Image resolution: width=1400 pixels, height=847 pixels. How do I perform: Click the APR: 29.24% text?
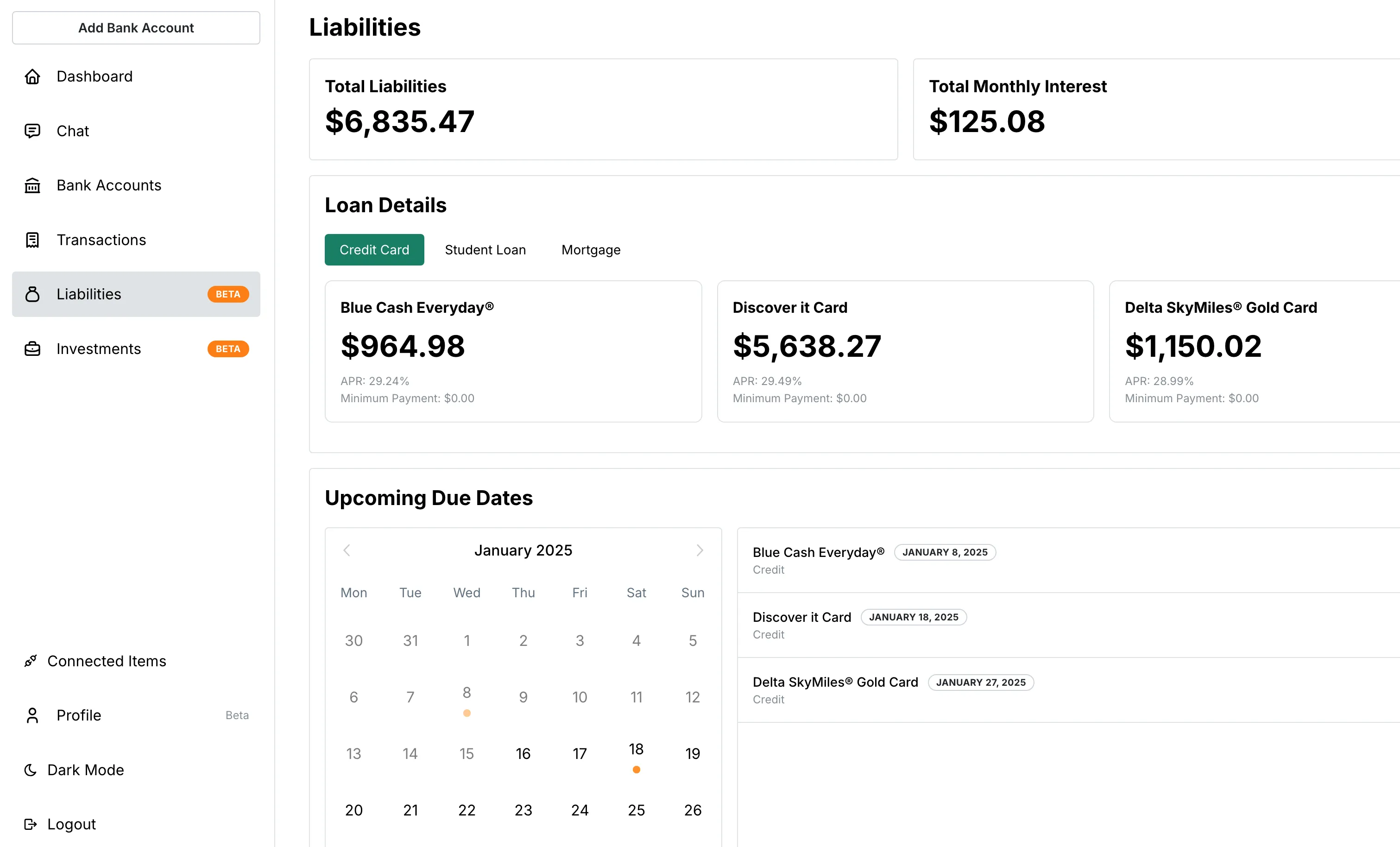point(374,381)
